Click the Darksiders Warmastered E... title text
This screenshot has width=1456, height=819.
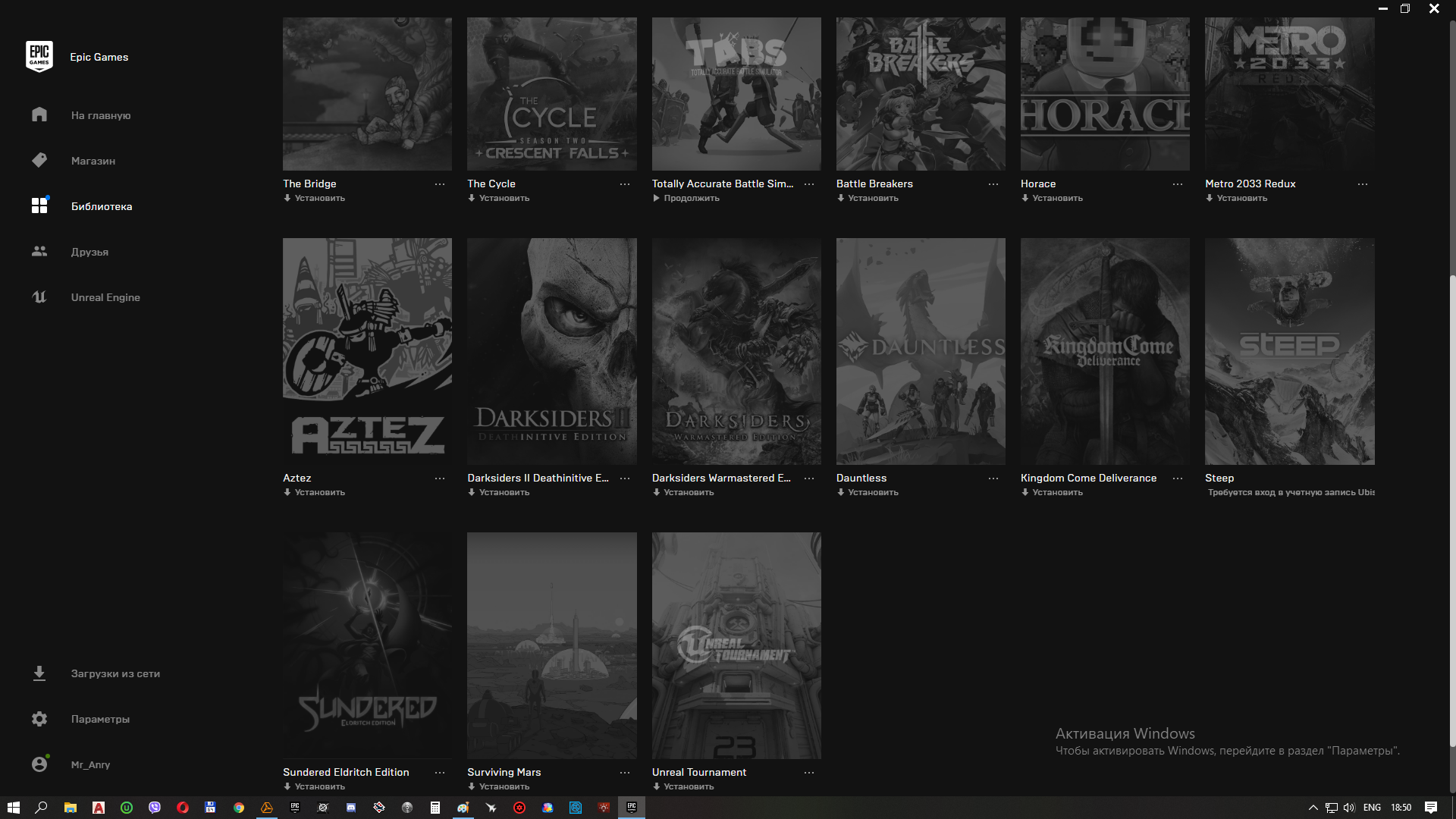(x=721, y=478)
